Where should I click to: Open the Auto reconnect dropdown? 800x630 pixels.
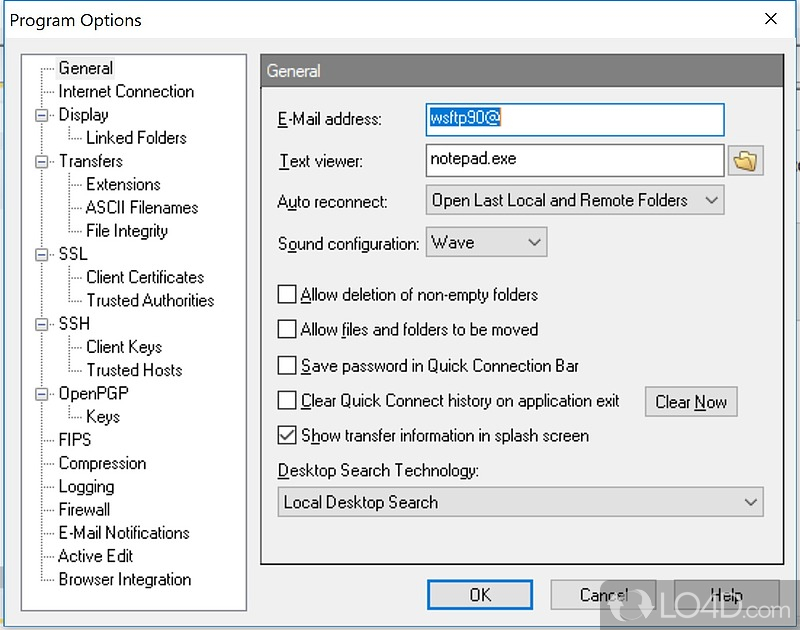point(574,200)
